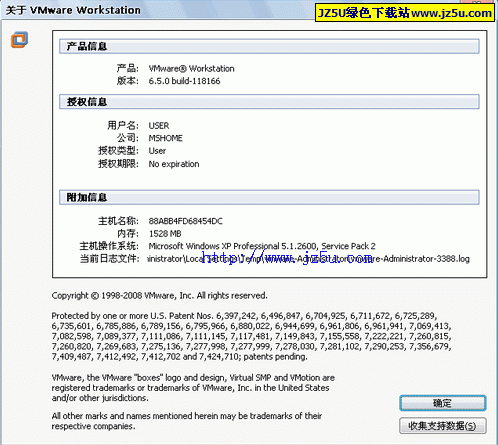This screenshot has height=445, width=498.
Task: Click the VMware Workstation boxes logo icon
Action: tap(19, 40)
